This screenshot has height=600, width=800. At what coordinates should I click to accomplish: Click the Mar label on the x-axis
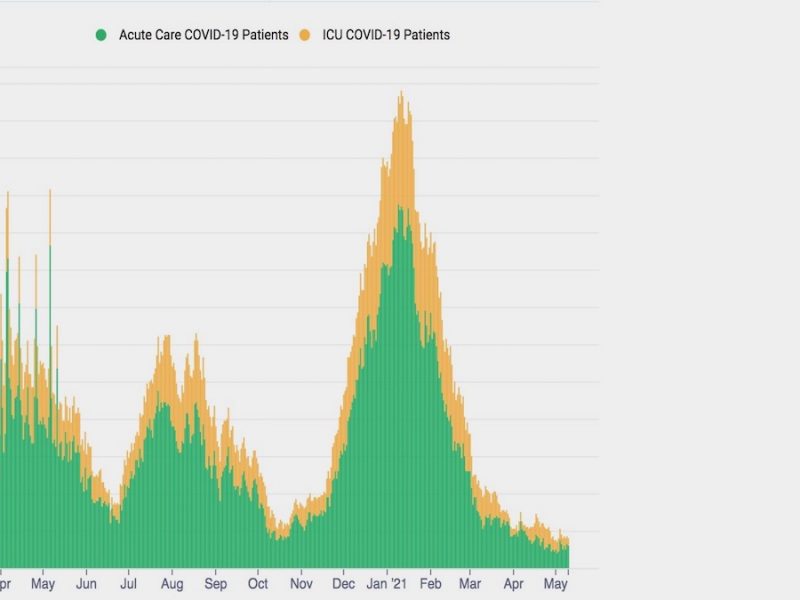(x=470, y=583)
